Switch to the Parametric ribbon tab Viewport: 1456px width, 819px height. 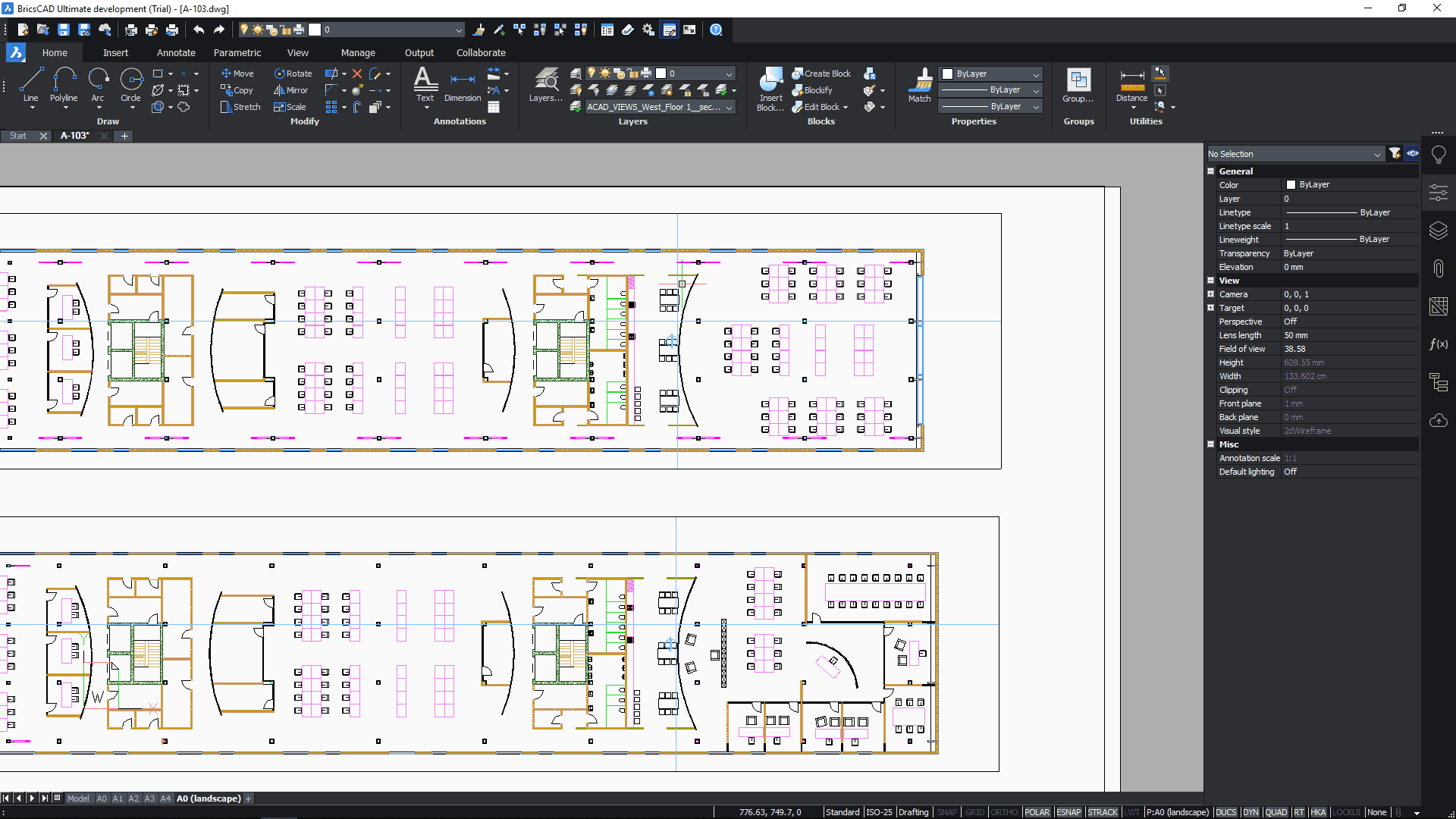click(x=237, y=52)
